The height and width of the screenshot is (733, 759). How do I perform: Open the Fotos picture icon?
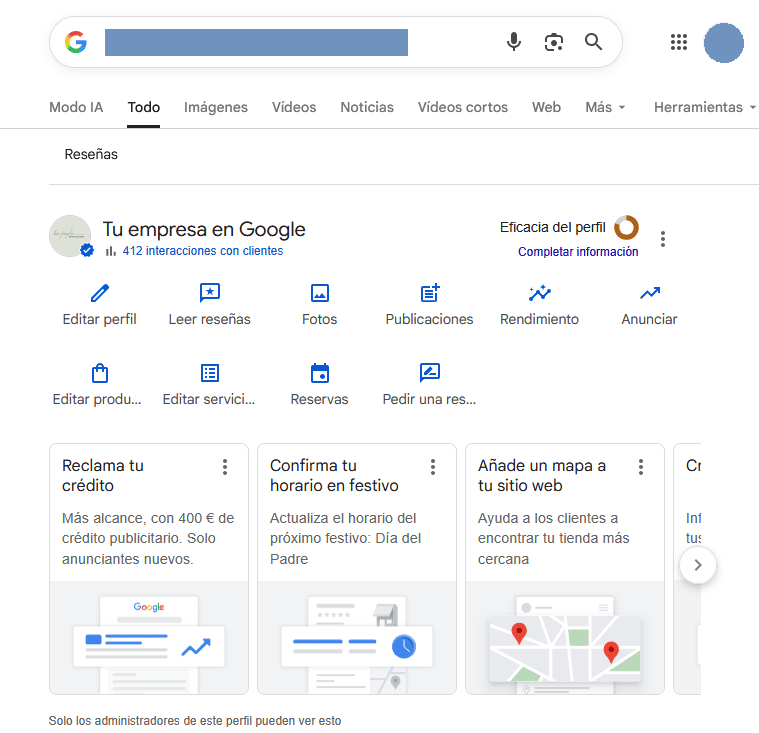319,293
